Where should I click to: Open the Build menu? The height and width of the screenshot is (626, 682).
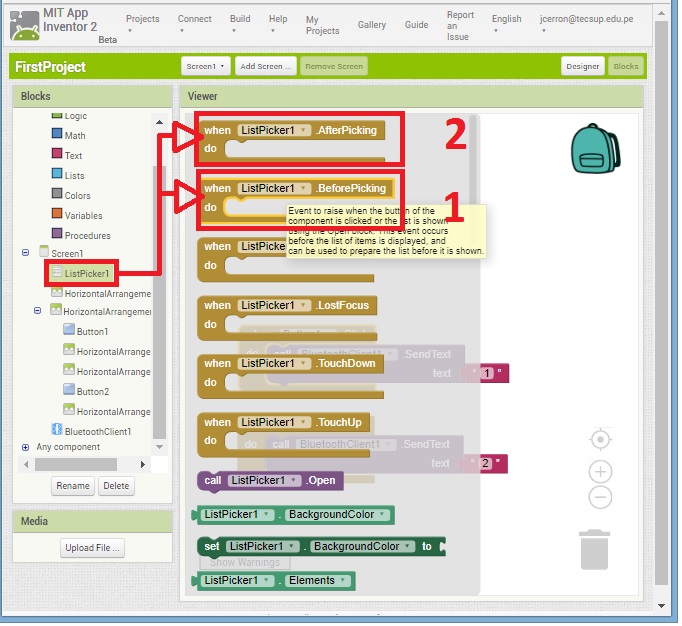[x=240, y=24]
